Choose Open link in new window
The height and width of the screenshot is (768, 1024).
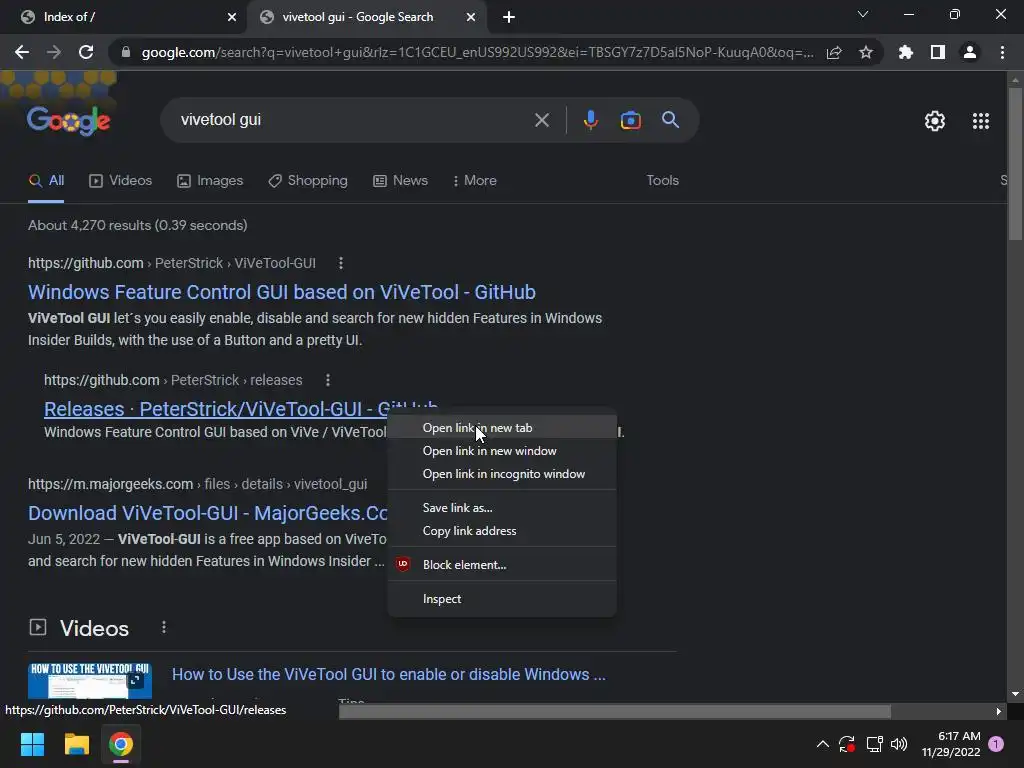click(x=502, y=451)
